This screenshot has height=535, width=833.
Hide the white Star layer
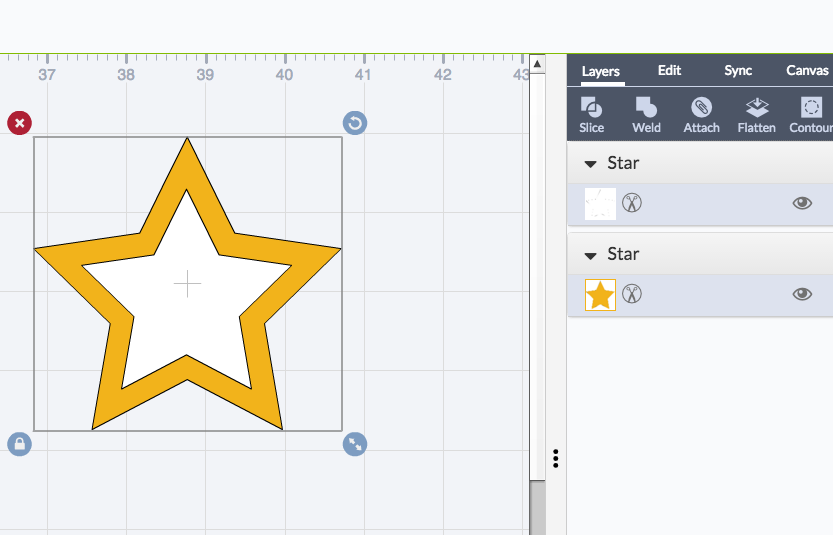801,203
